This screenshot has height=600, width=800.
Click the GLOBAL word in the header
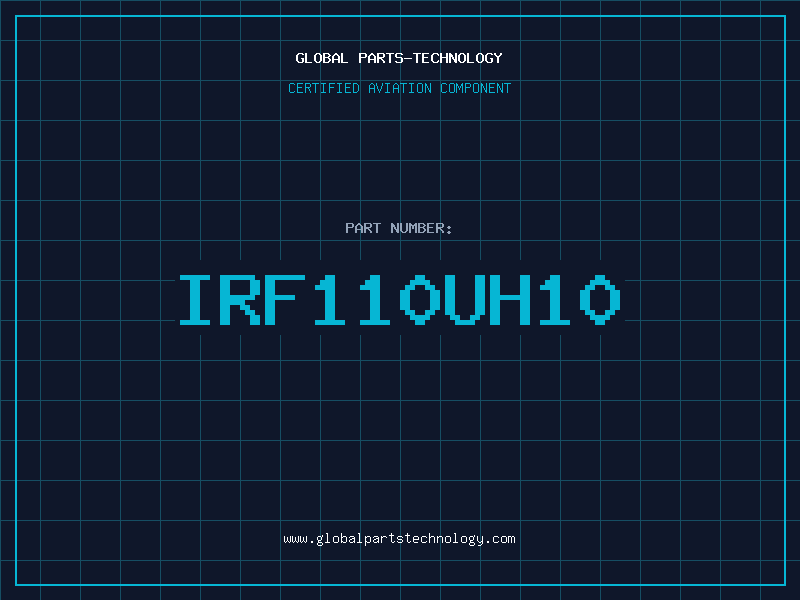322,58
